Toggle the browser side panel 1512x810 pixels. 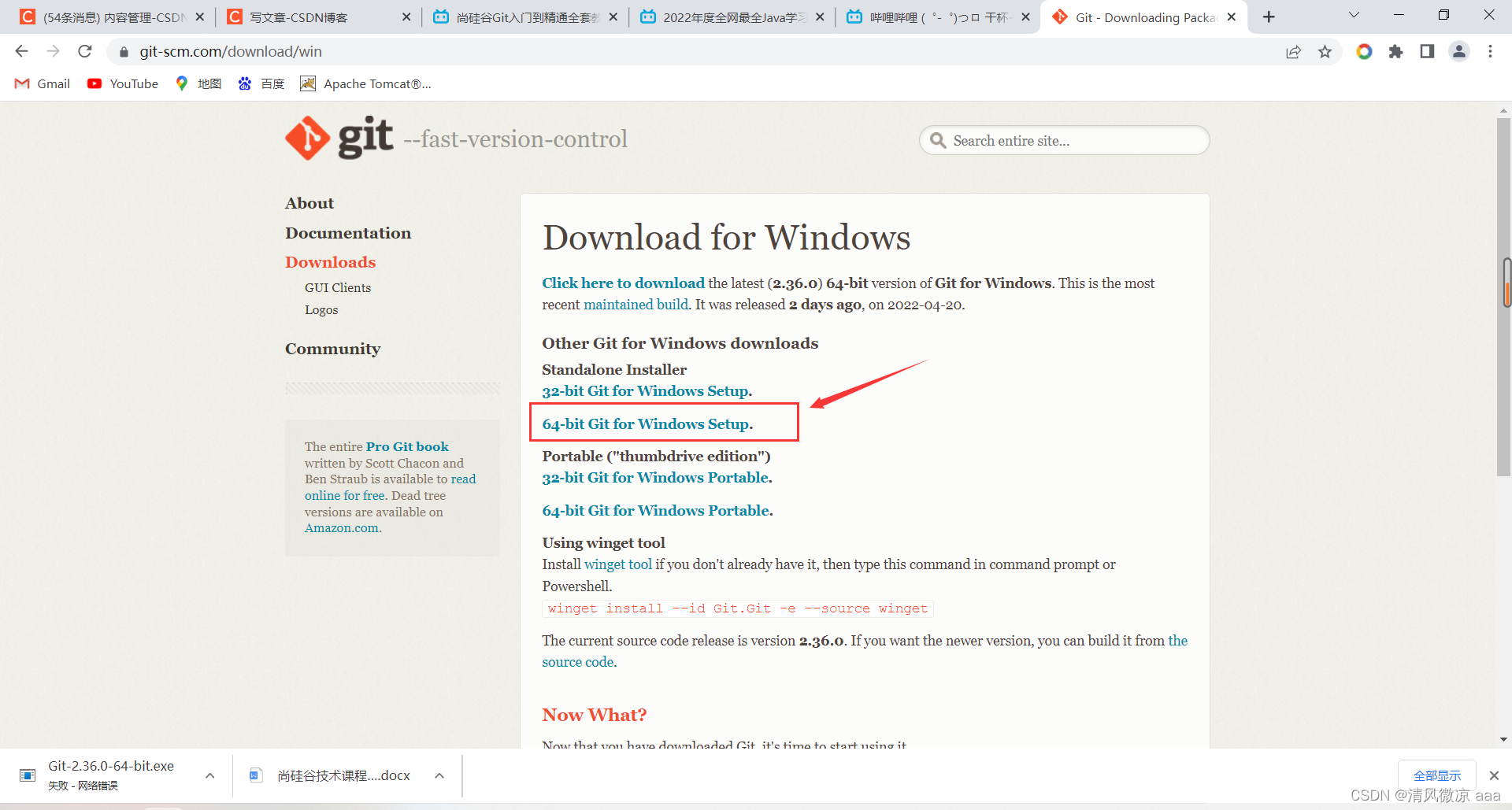click(1427, 52)
